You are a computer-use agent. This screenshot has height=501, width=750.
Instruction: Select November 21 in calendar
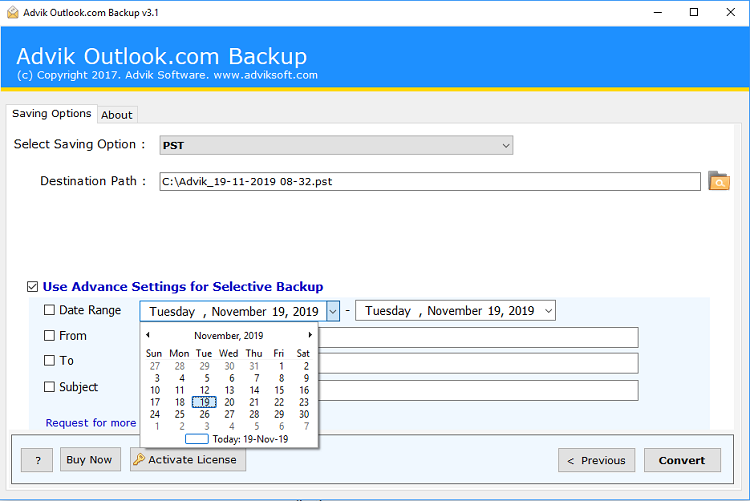point(254,402)
